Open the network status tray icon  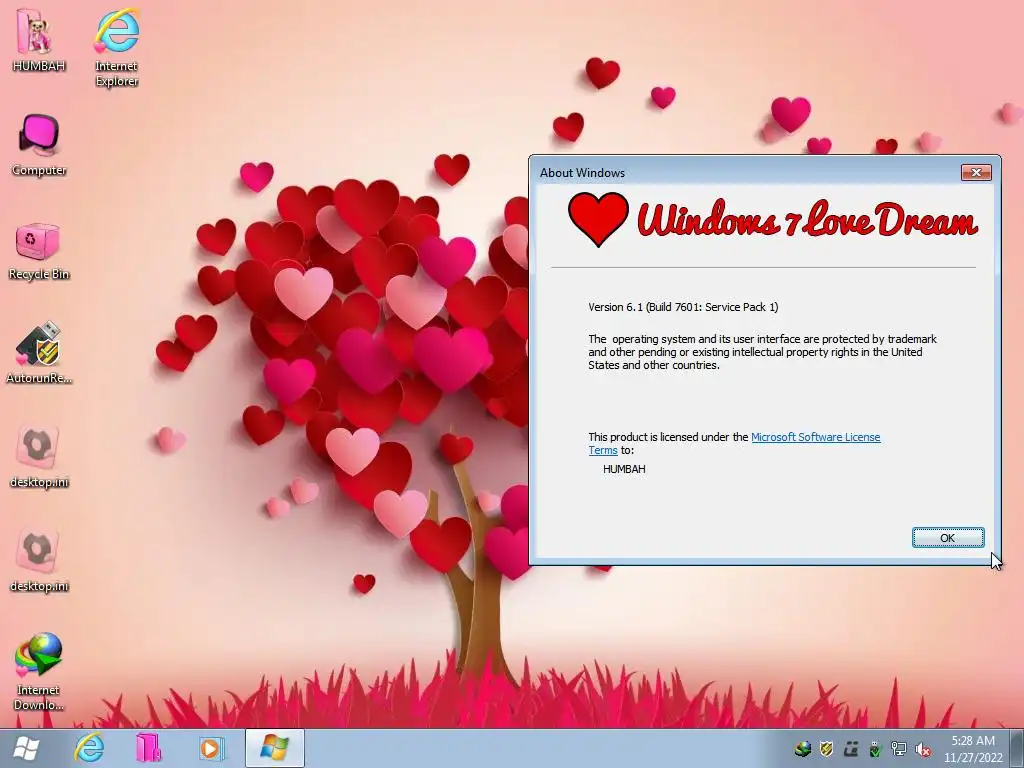click(x=899, y=749)
